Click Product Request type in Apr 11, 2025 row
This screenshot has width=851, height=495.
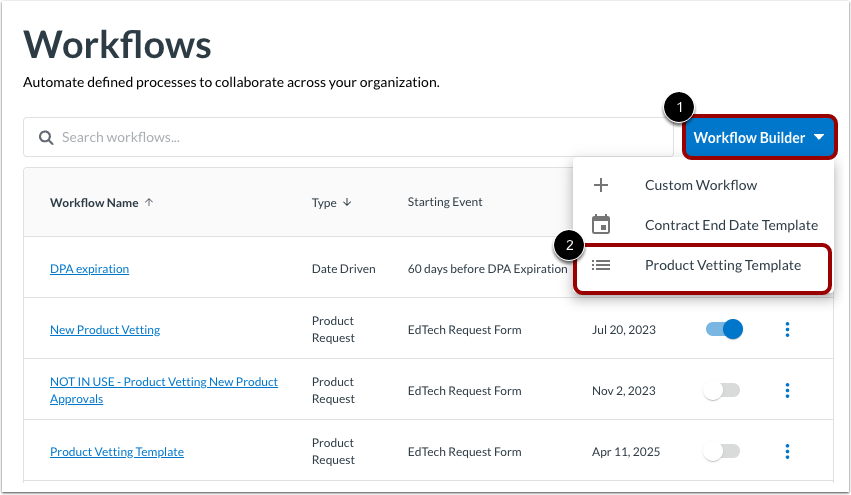333,451
